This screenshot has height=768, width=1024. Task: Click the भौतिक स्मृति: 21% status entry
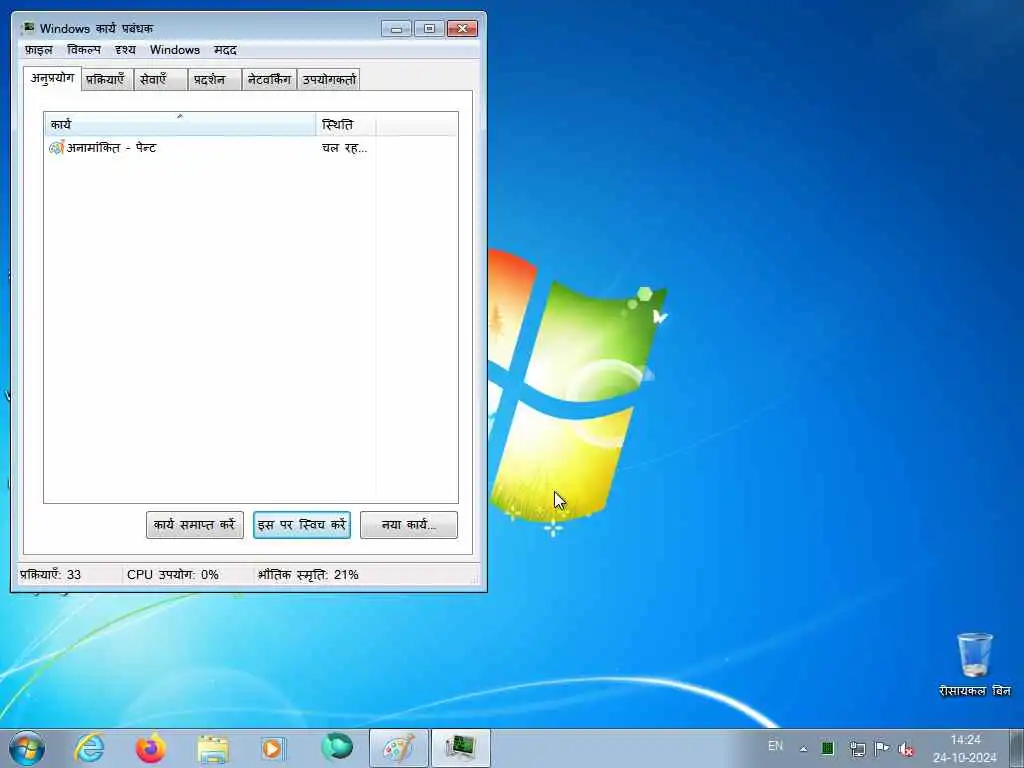(x=308, y=575)
